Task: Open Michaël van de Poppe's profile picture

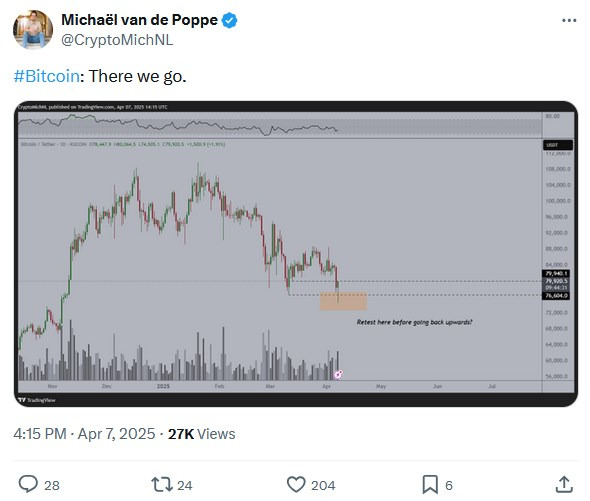Action: click(33, 29)
